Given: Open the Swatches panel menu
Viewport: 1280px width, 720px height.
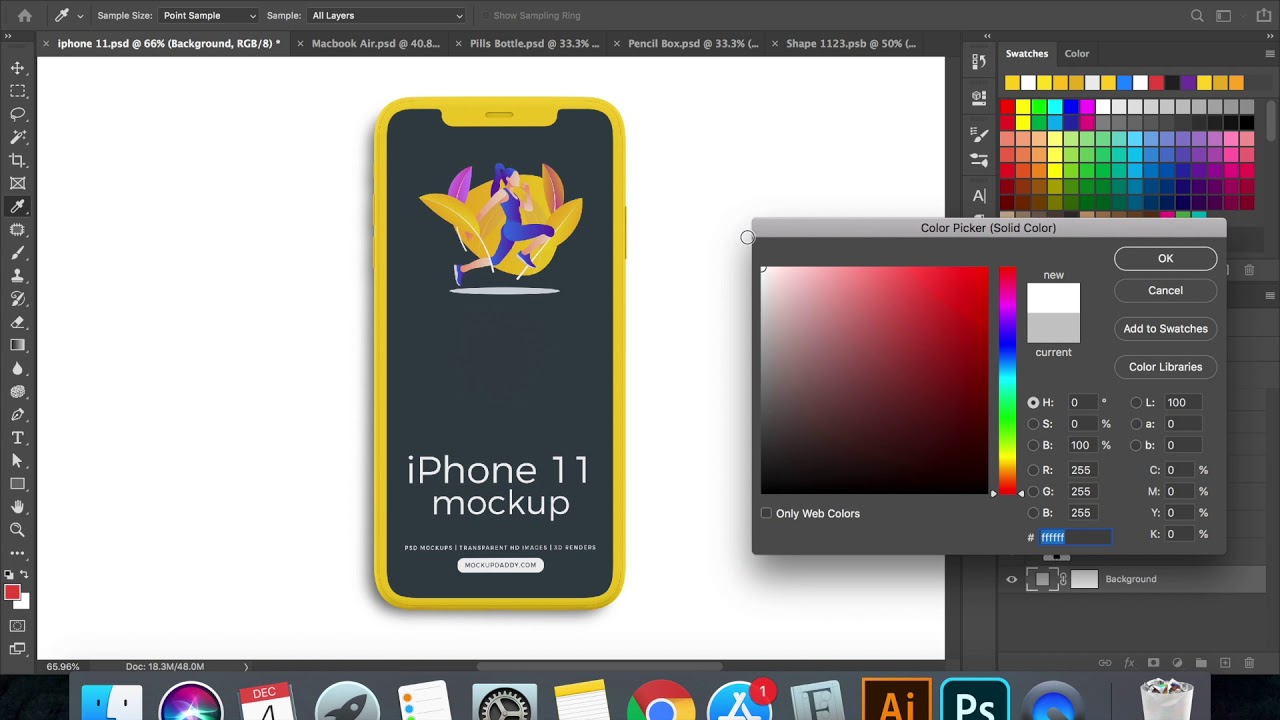Looking at the screenshot, I should (1270, 54).
